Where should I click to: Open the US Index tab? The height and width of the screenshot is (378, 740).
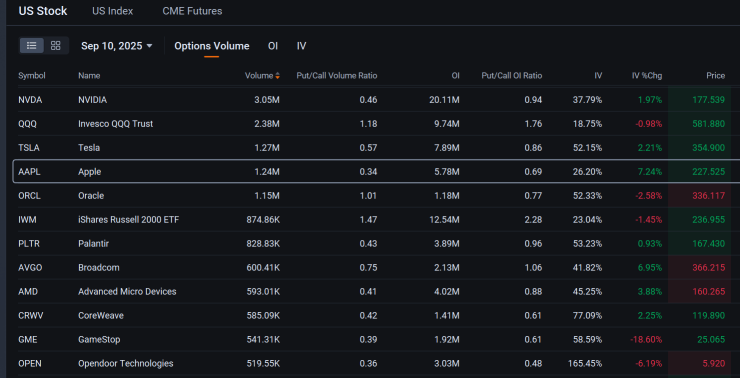tap(112, 11)
